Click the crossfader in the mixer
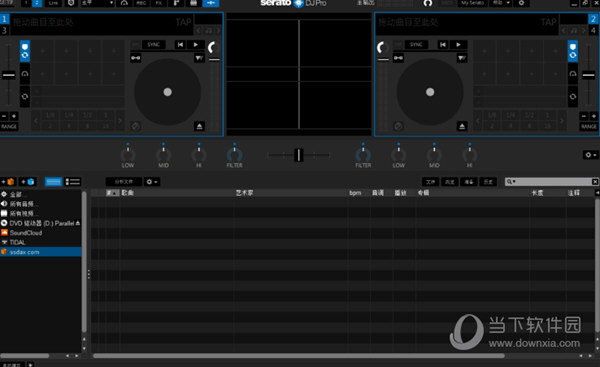 point(298,155)
